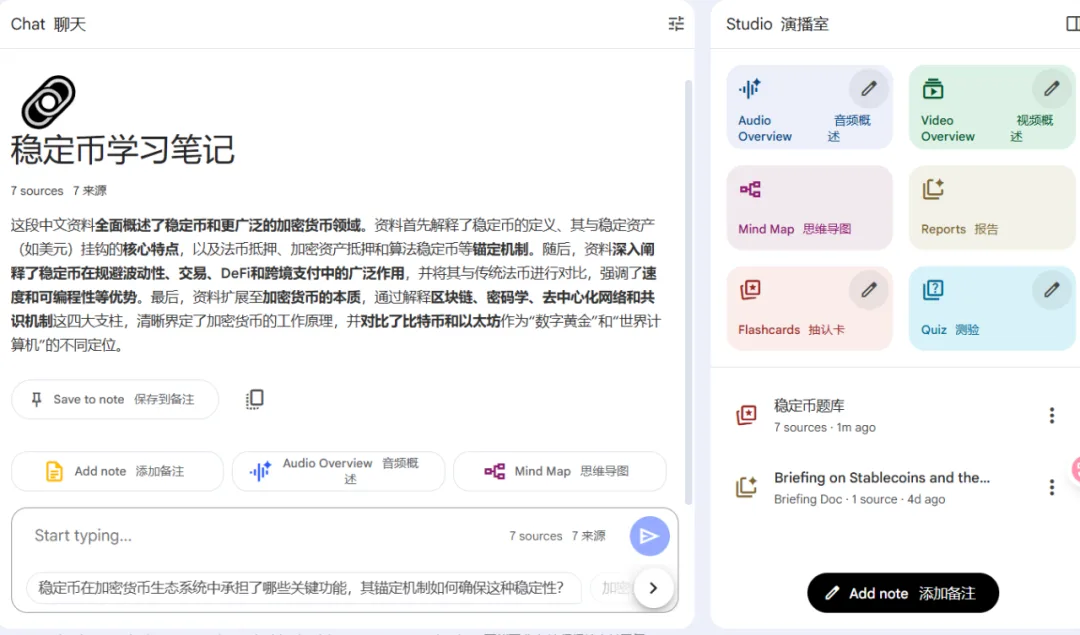Click the Studio 演播室 panel header
The width and height of the screenshot is (1080, 635).
(x=777, y=24)
